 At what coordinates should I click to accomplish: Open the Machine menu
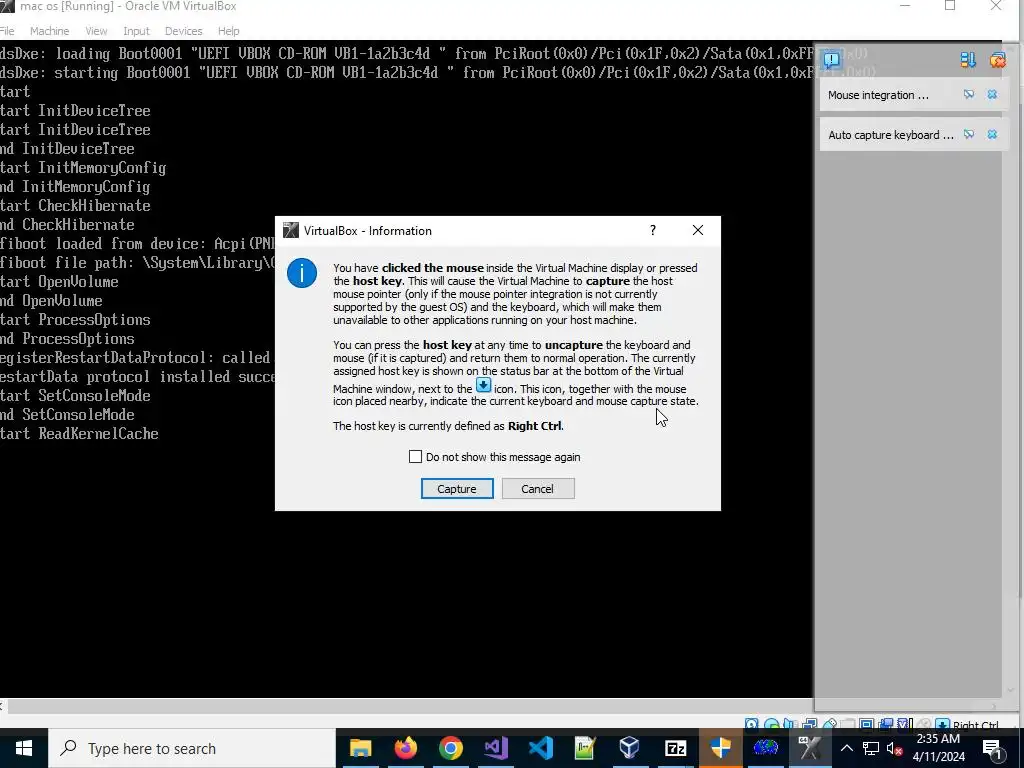pyautogui.click(x=49, y=31)
